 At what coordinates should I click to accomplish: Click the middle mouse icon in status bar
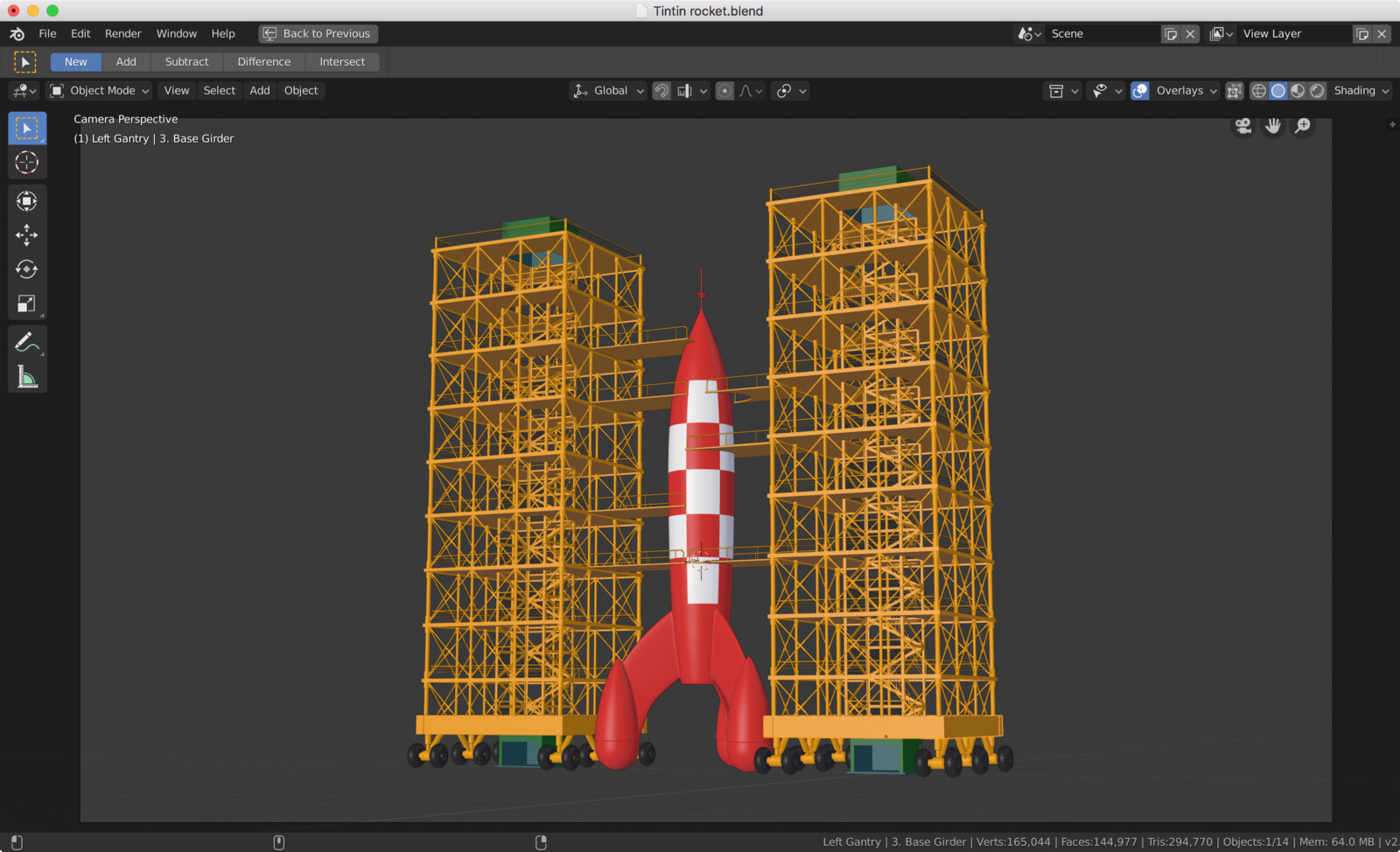click(x=279, y=842)
